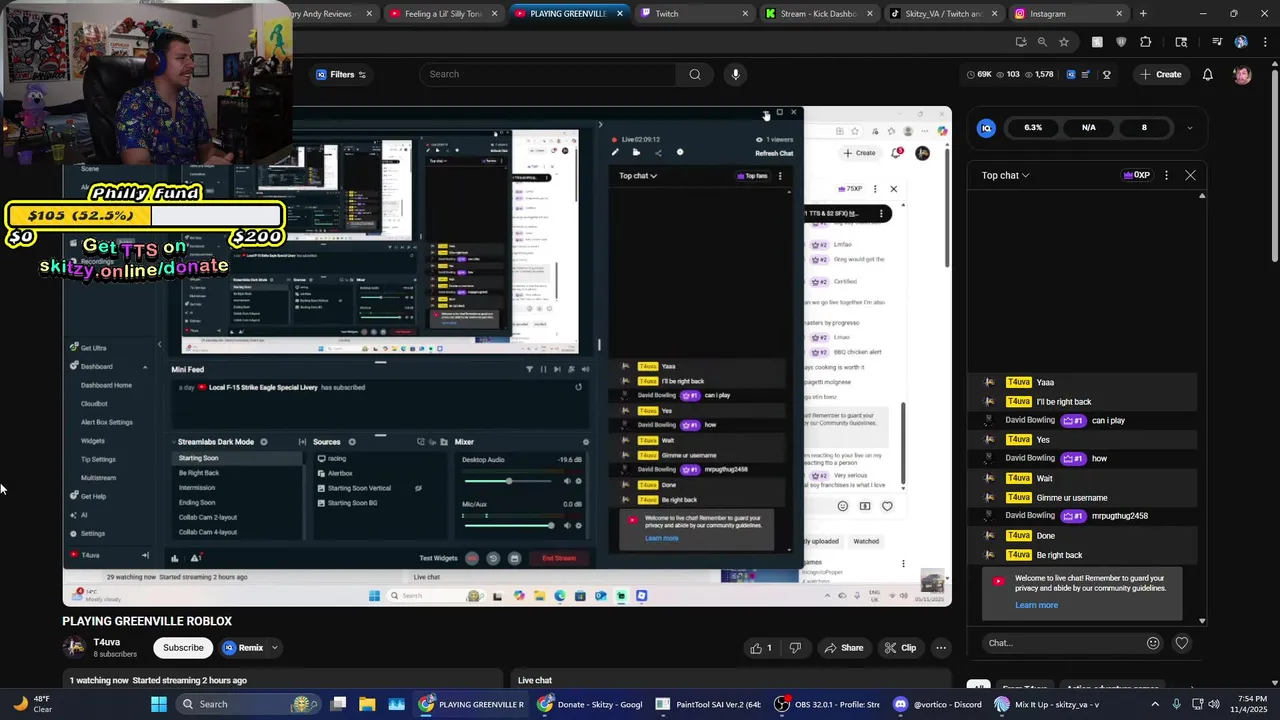Switch to Stream - Kick Dashboard tab
The height and width of the screenshot is (720, 1280).
click(x=818, y=14)
